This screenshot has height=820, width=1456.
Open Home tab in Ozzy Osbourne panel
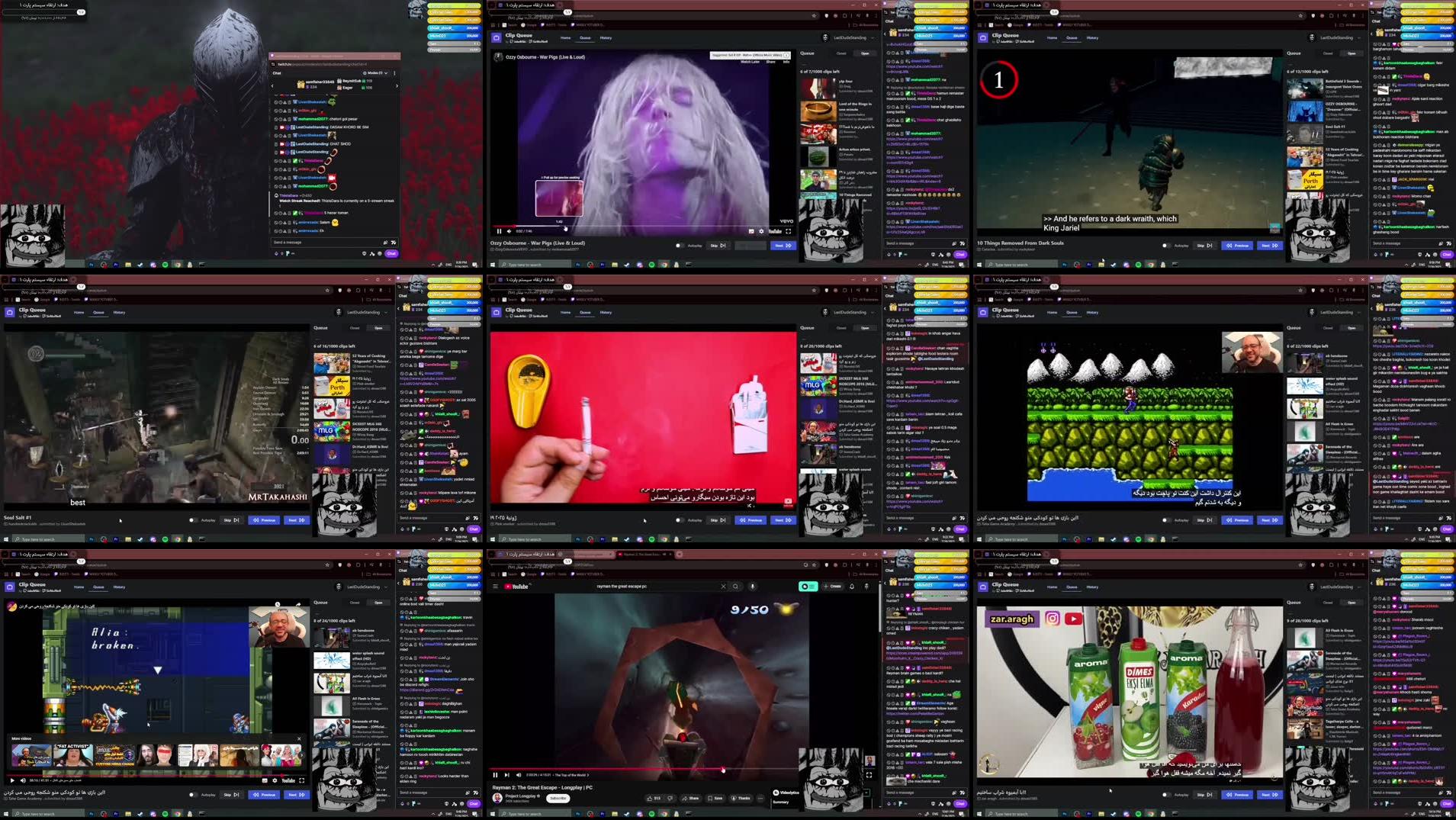pos(565,37)
